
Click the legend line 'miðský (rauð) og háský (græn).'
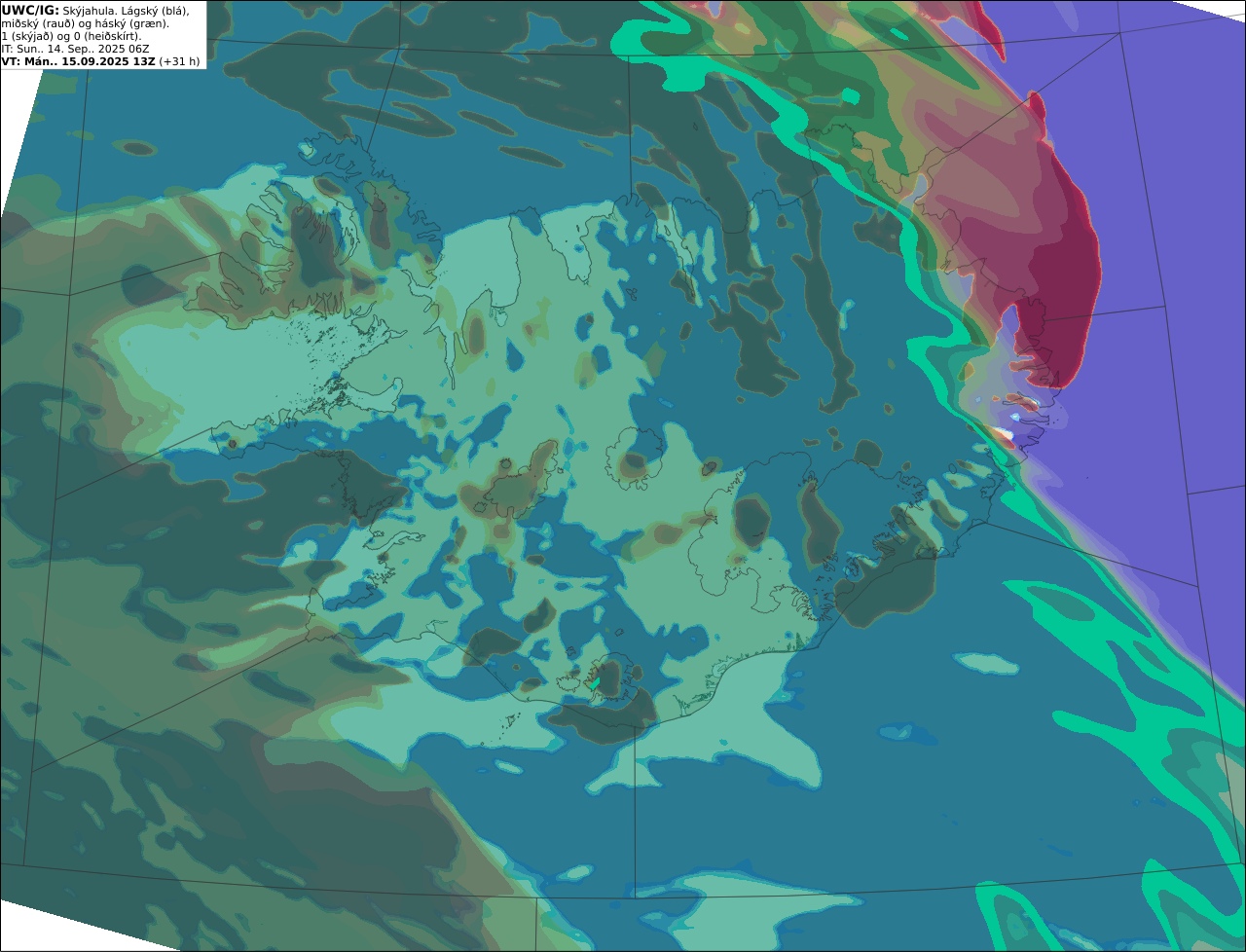click(85, 23)
